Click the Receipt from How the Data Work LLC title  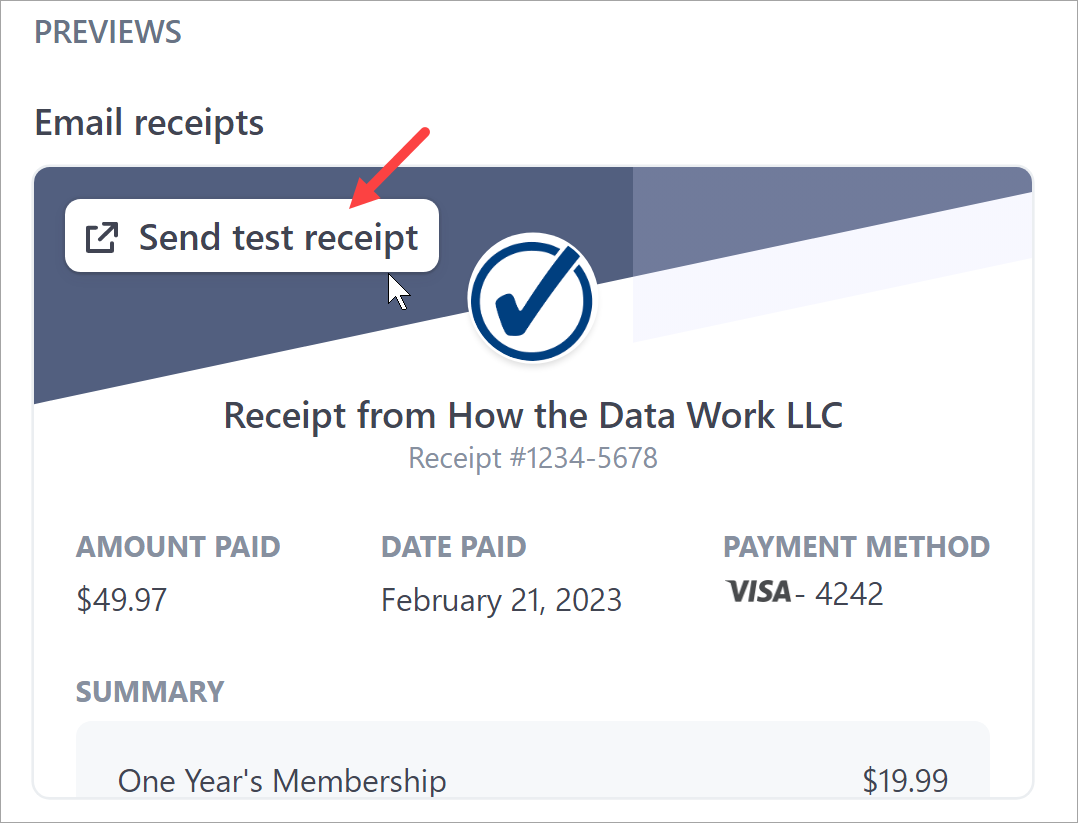pyautogui.click(x=533, y=415)
